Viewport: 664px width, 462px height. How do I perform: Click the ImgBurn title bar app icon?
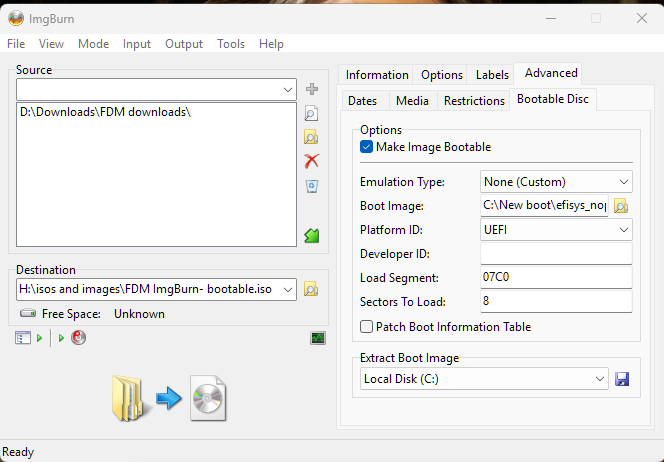point(16,18)
